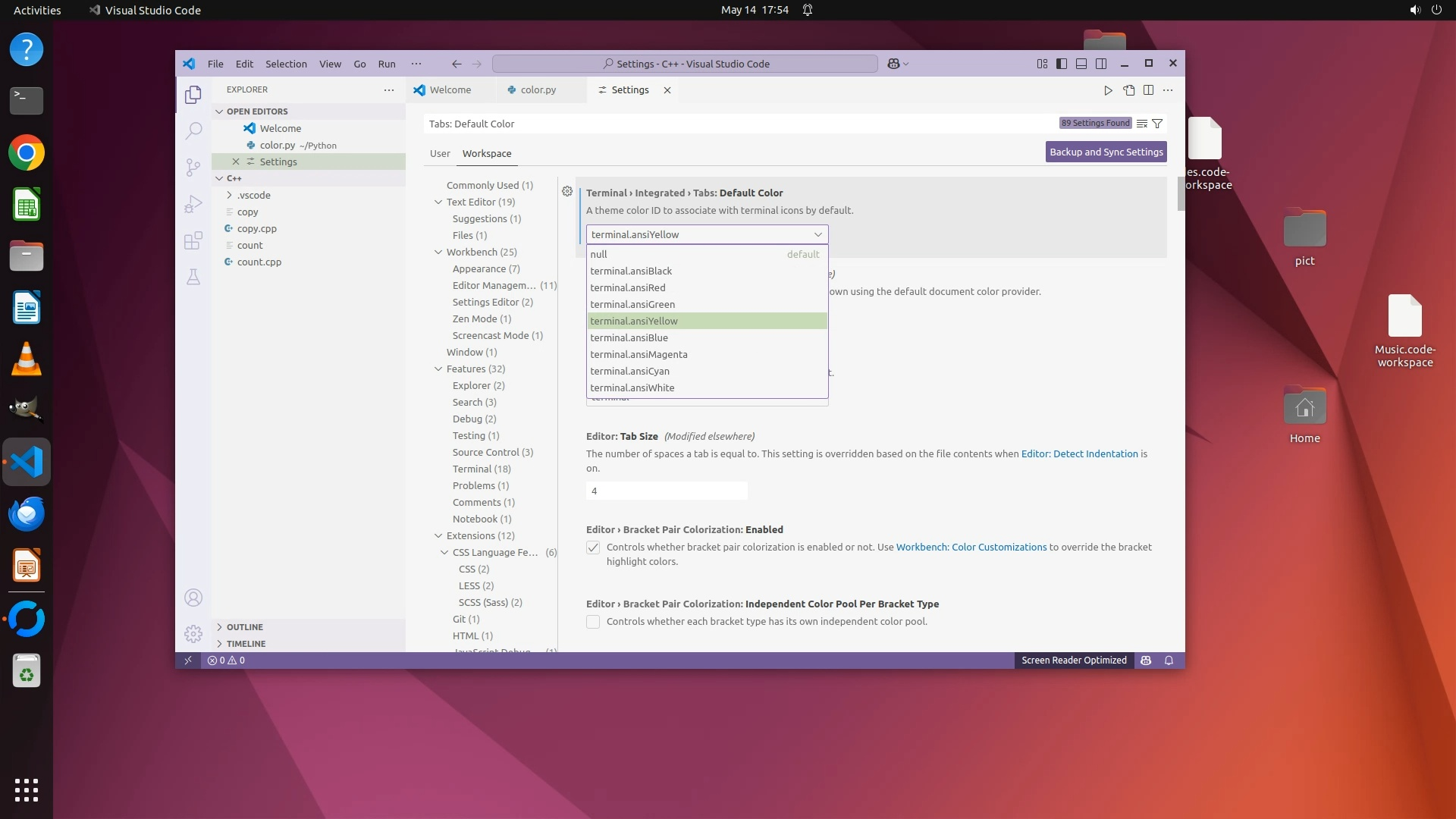Open Source Control view icon
1456x819 pixels.
pyautogui.click(x=193, y=167)
